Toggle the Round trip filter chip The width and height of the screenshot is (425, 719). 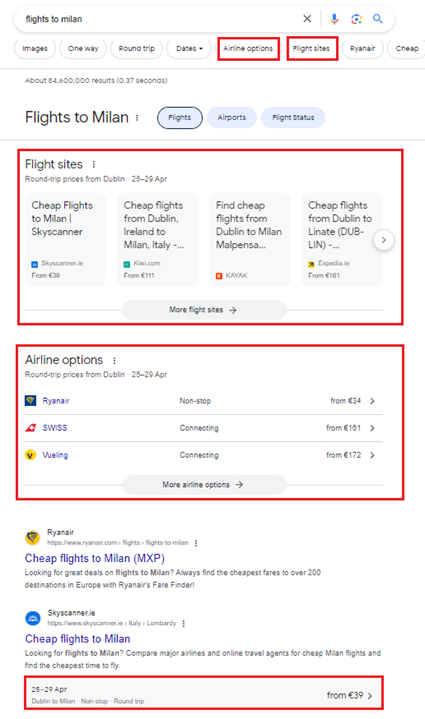point(137,49)
